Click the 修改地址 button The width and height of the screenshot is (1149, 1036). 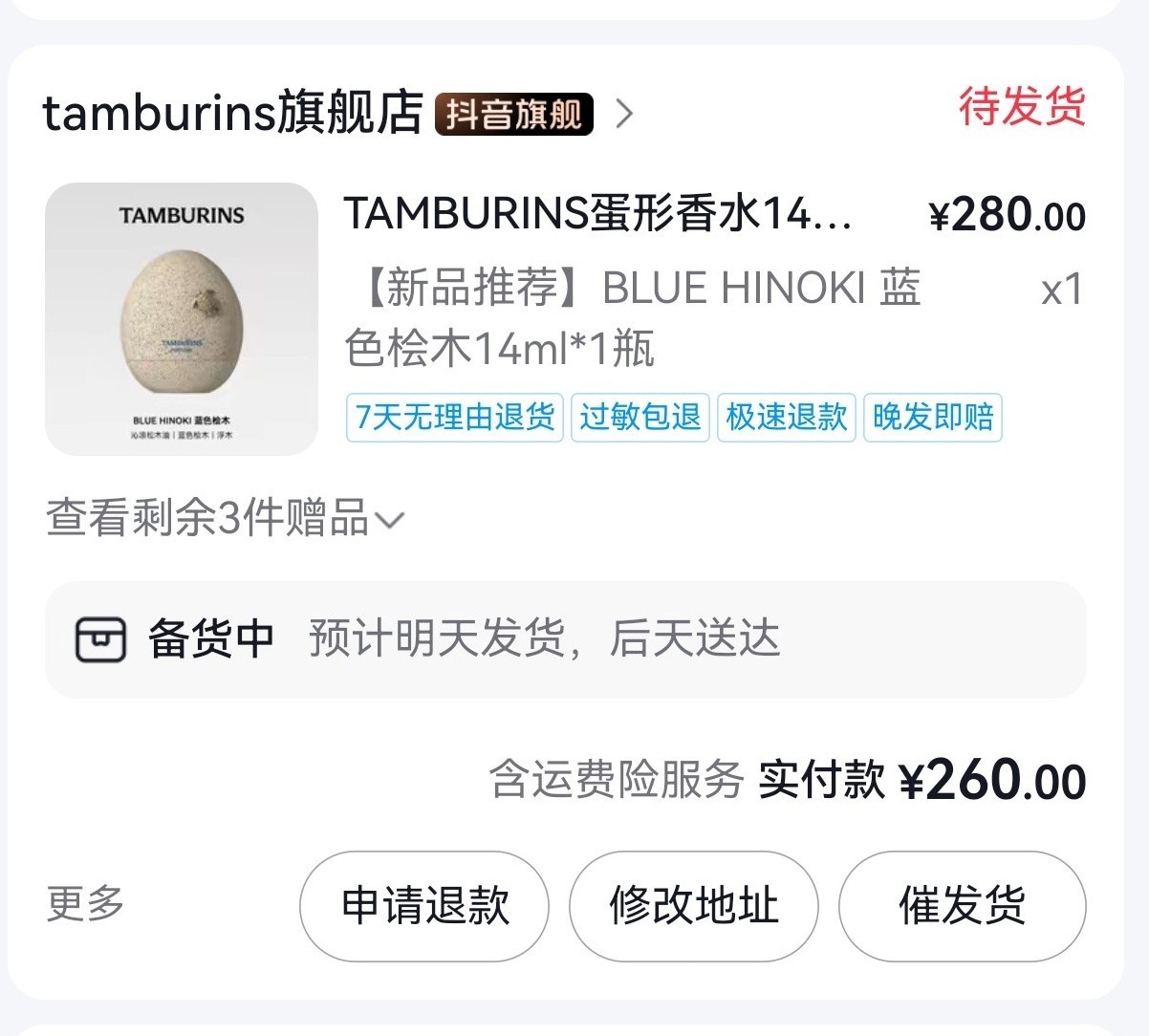coord(694,906)
